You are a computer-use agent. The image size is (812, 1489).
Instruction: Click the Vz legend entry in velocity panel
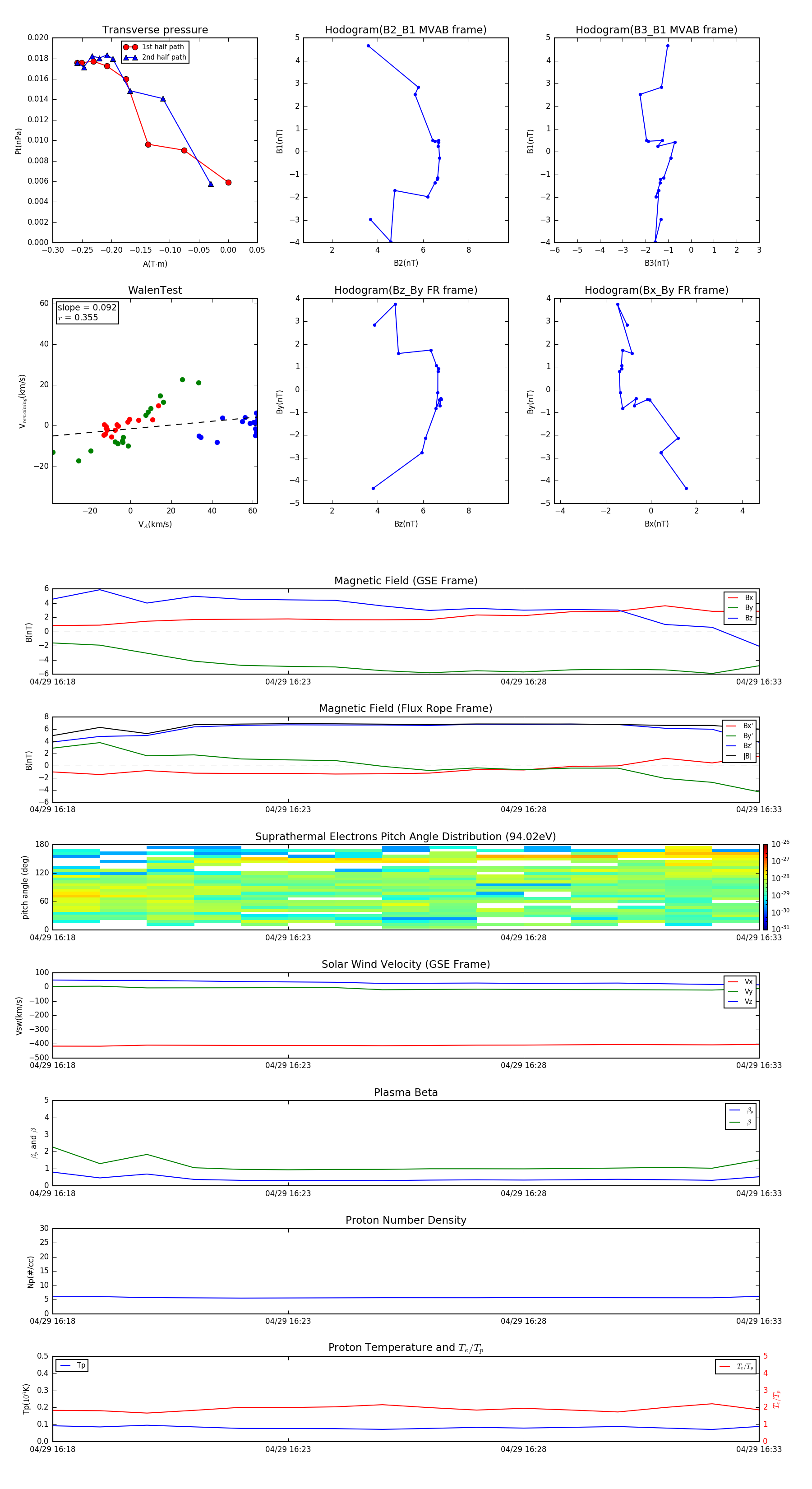(740, 1002)
